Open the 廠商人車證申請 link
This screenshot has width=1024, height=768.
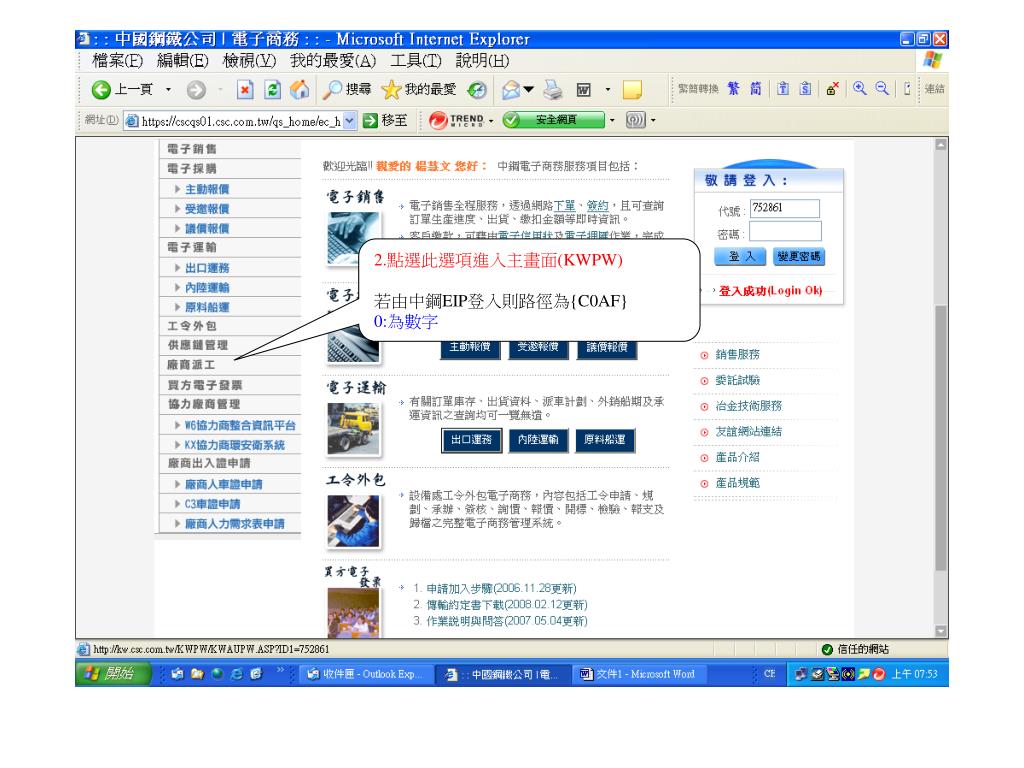click(x=223, y=484)
